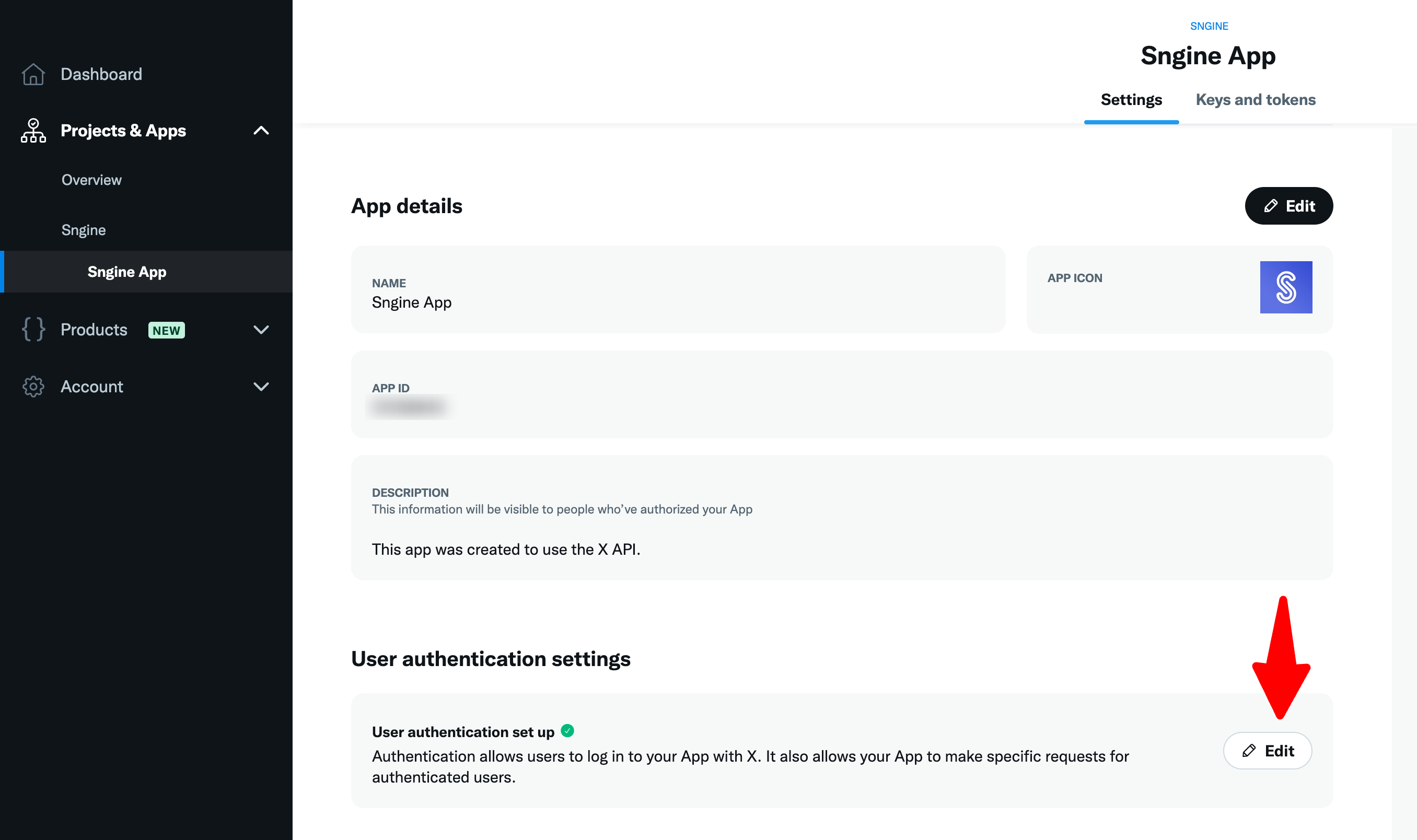Expand the Account menu chevron
The image size is (1417, 840).
coord(261,387)
